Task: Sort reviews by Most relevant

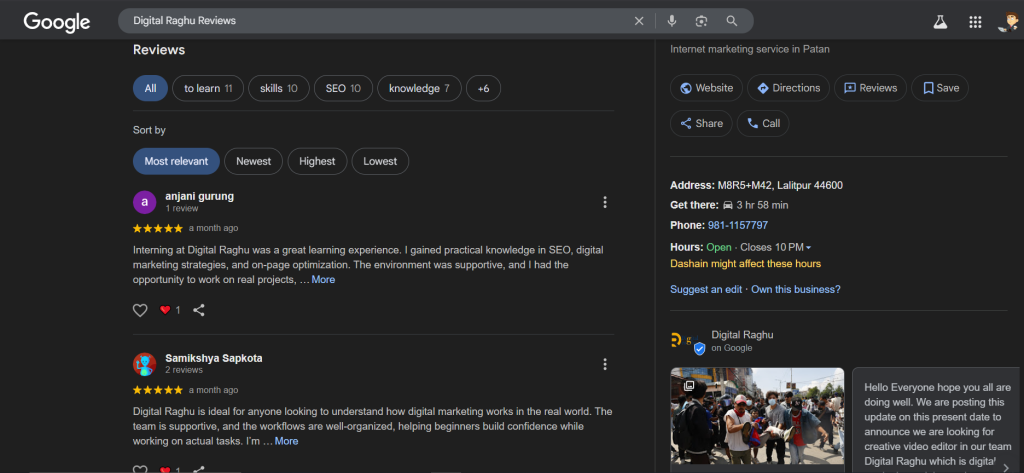Action: [x=176, y=161]
